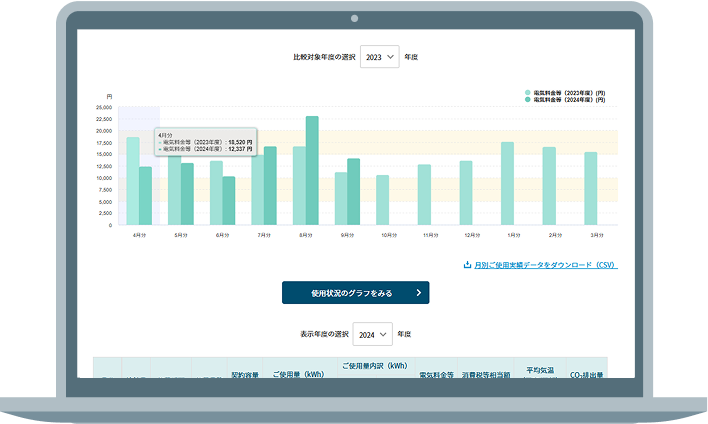Click the arrow icon on the usage graph button
Image resolution: width=708 pixels, height=424 pixels.
(418, 292)
